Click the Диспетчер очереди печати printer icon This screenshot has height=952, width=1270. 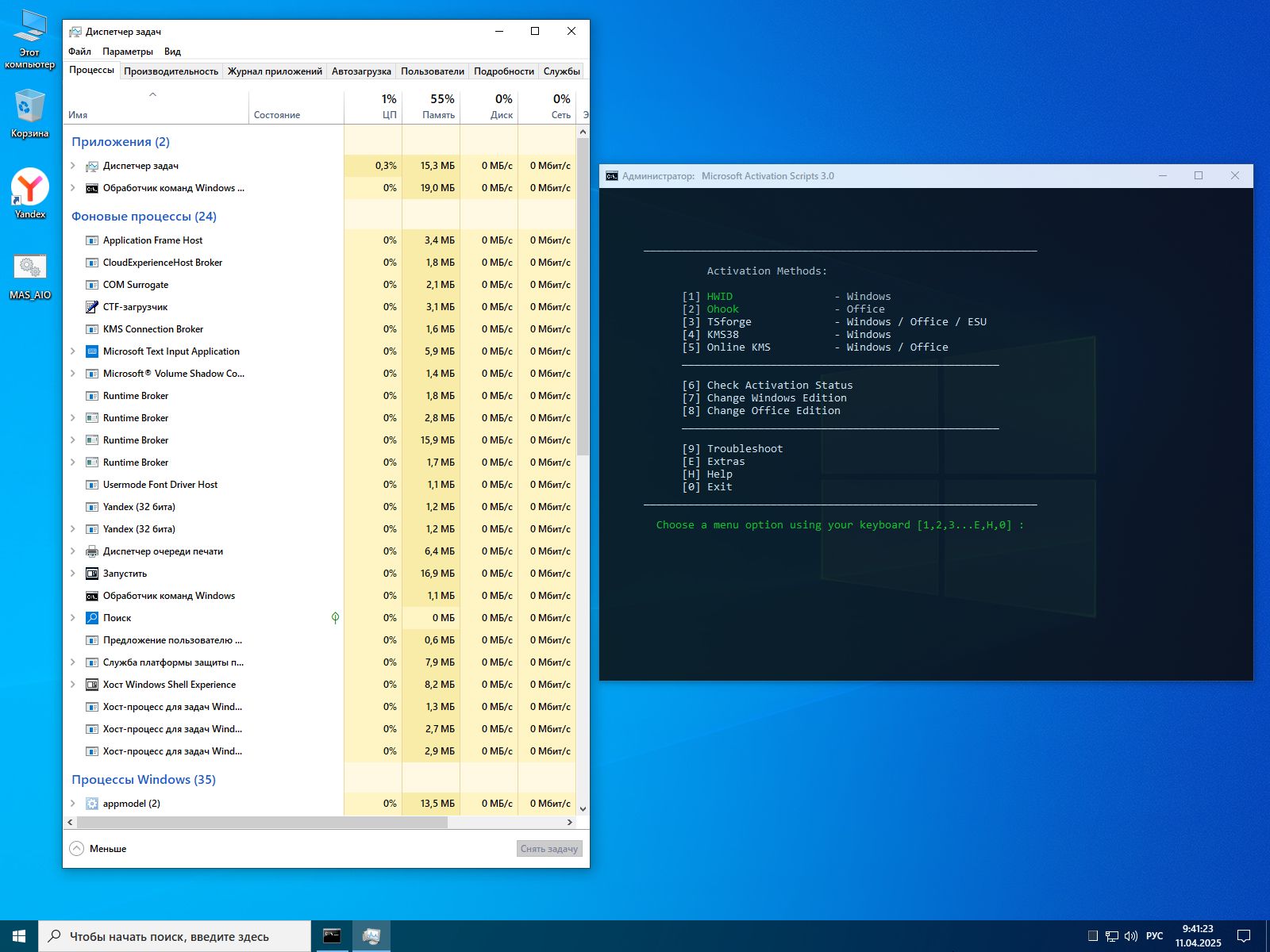(x=92, y=551)
